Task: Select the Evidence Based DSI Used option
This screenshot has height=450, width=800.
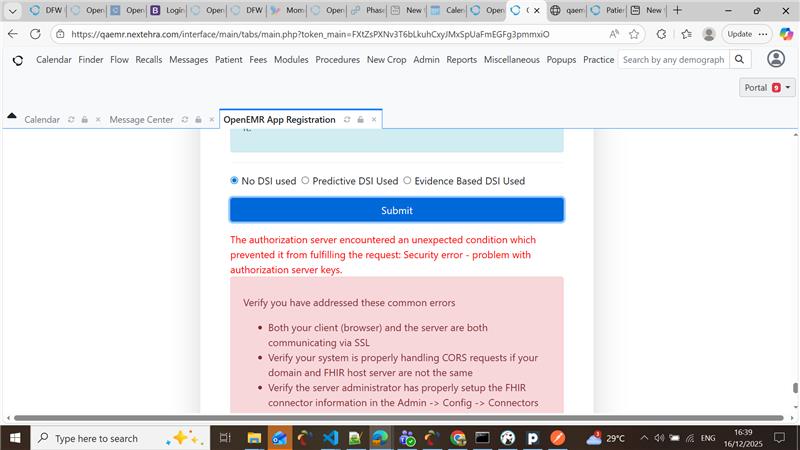Action: tap(407, 181)
